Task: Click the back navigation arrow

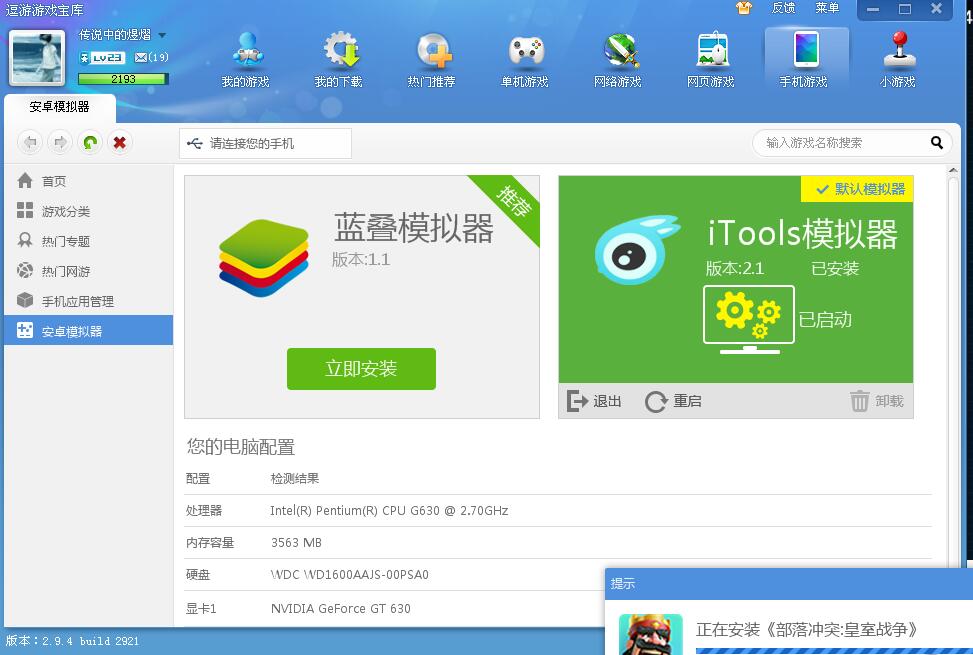Action: point(30,143)
